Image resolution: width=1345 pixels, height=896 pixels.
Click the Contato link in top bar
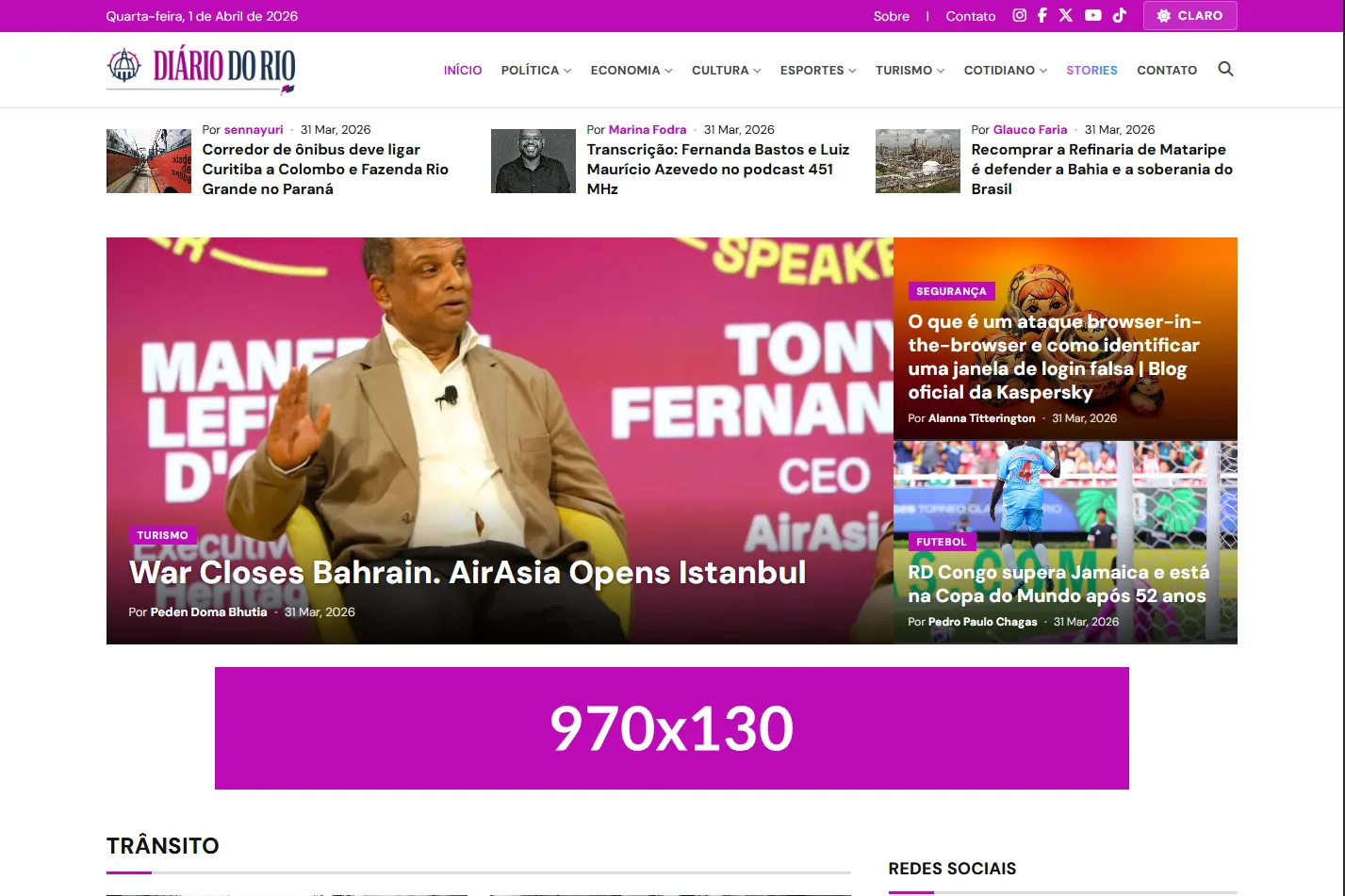point(971,16)
